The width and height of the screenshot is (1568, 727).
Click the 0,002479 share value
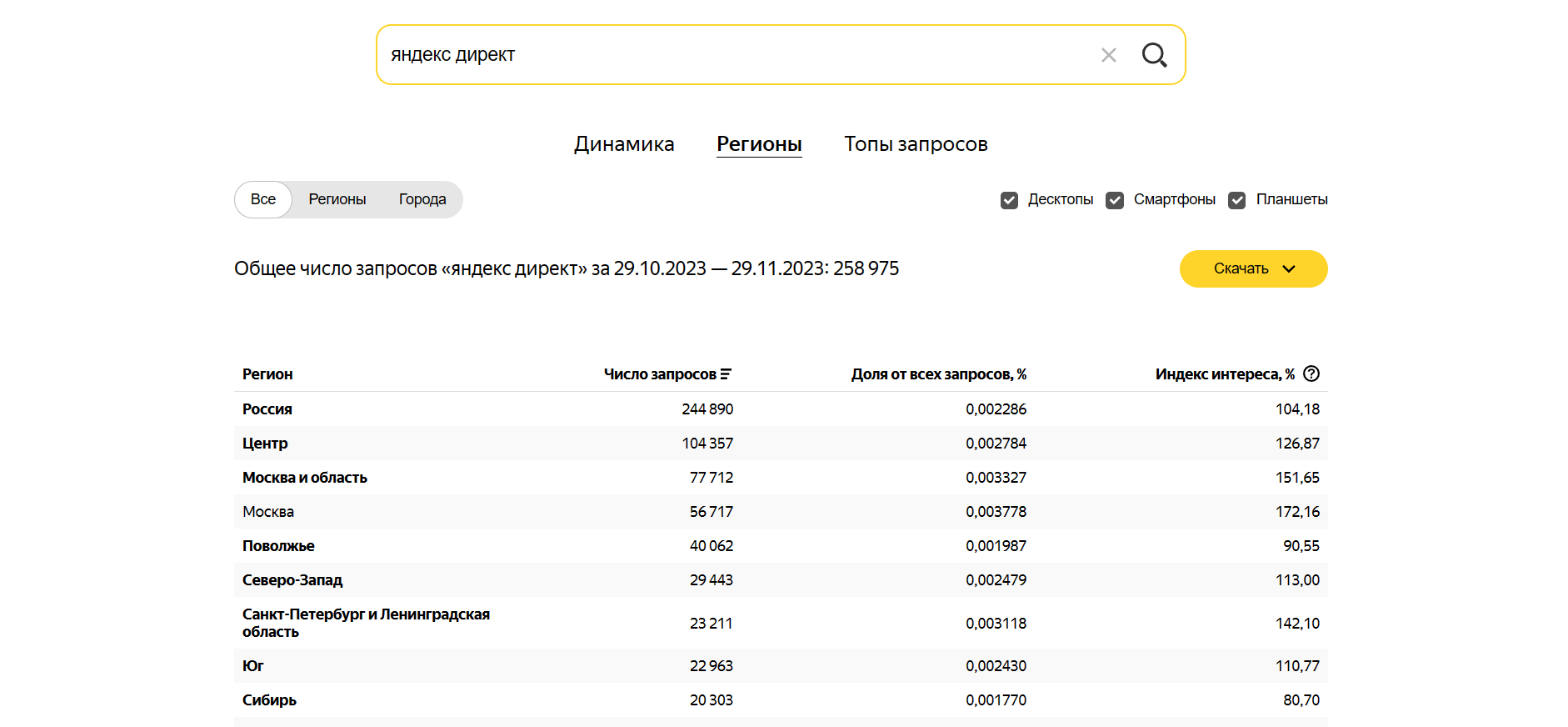(x=996, y=580)
